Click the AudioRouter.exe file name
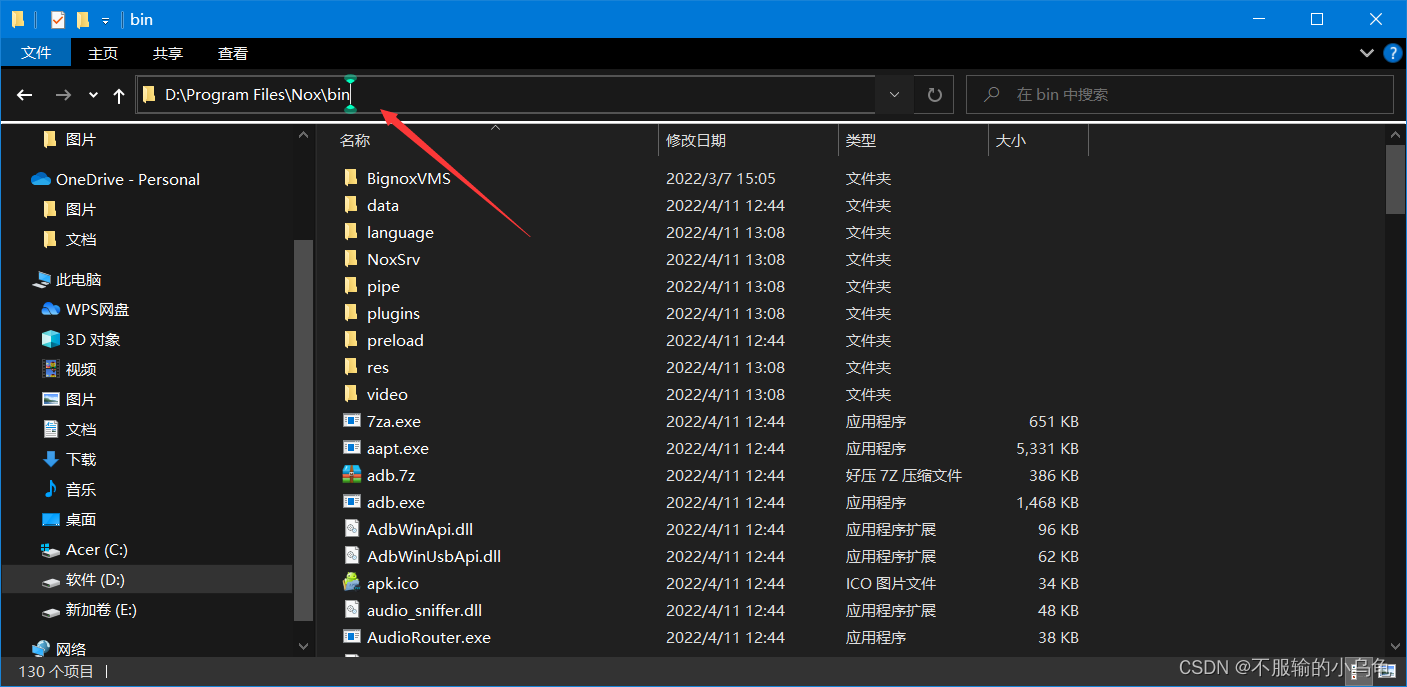Viewport: 1407px width, 687px height. (429, 637)
